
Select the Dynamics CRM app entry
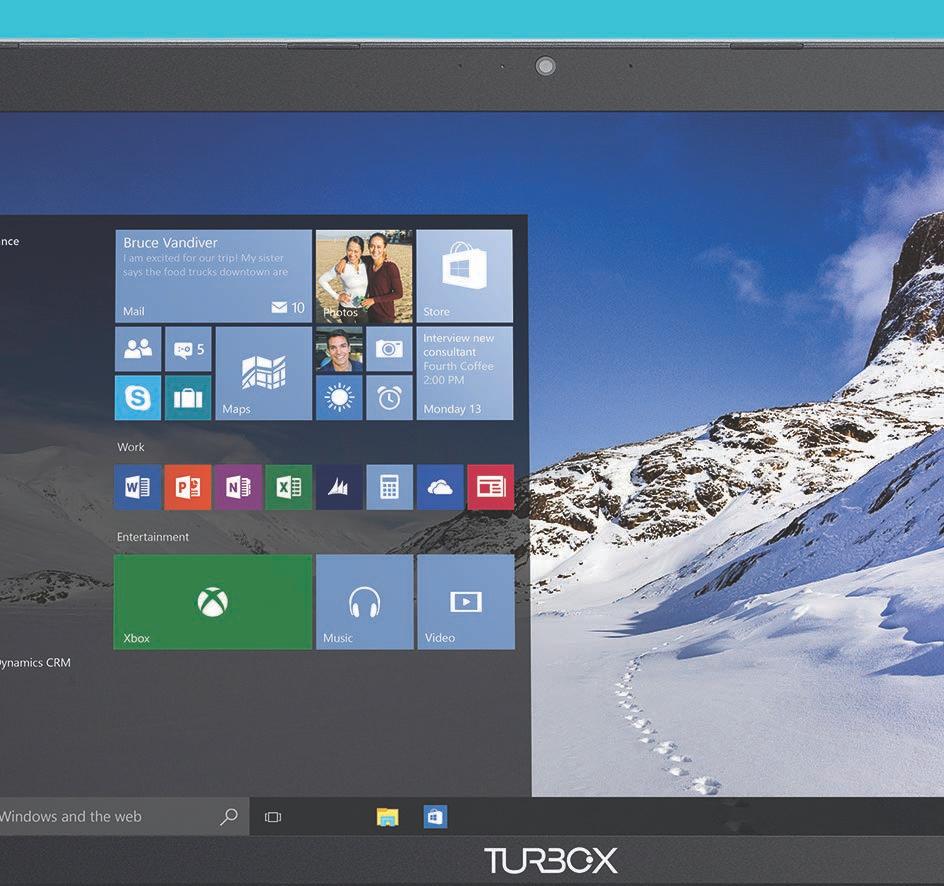pos(35,663)
